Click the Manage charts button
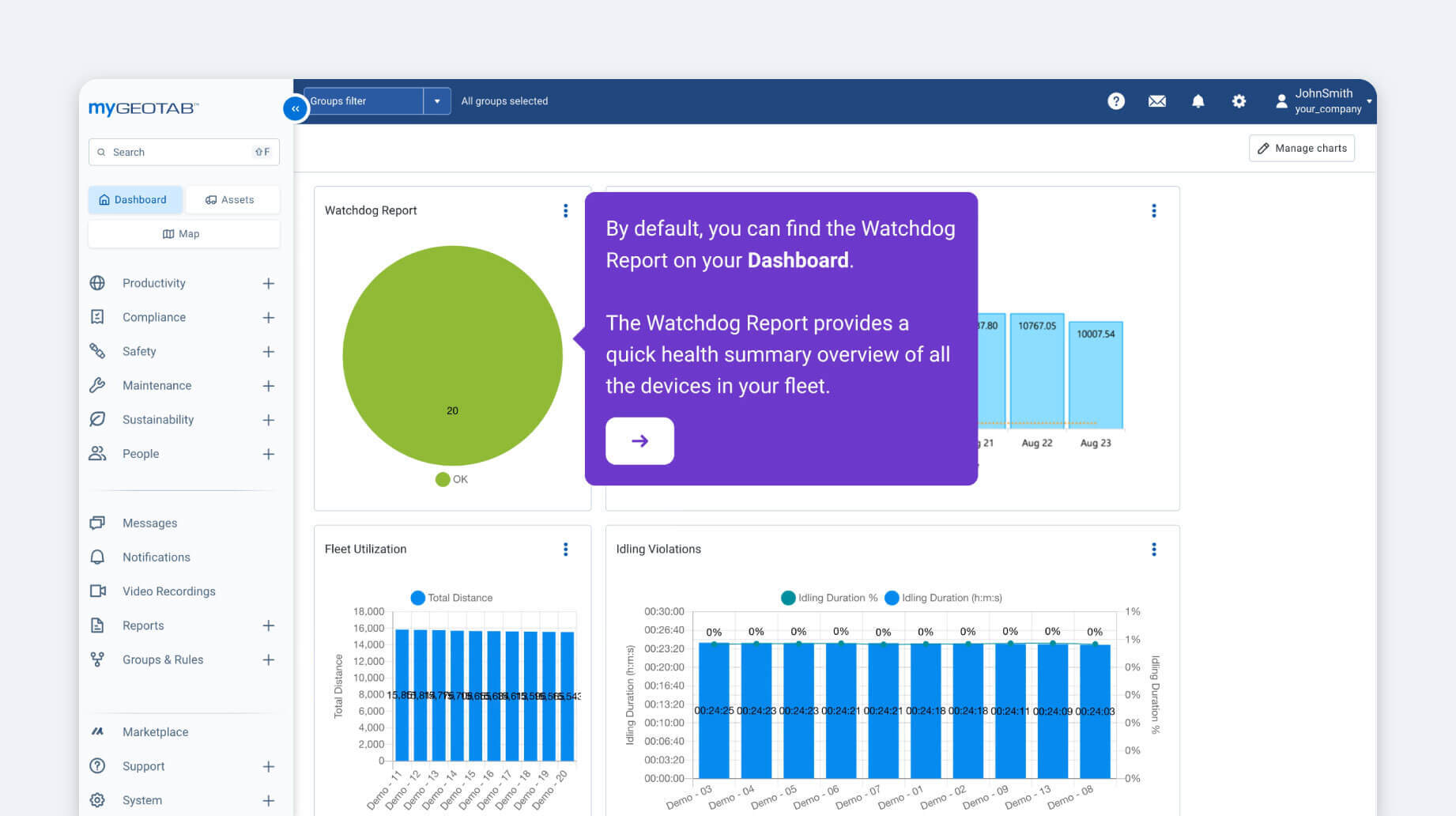The width and height of the screenshot is (1456, 816). 1302,148
